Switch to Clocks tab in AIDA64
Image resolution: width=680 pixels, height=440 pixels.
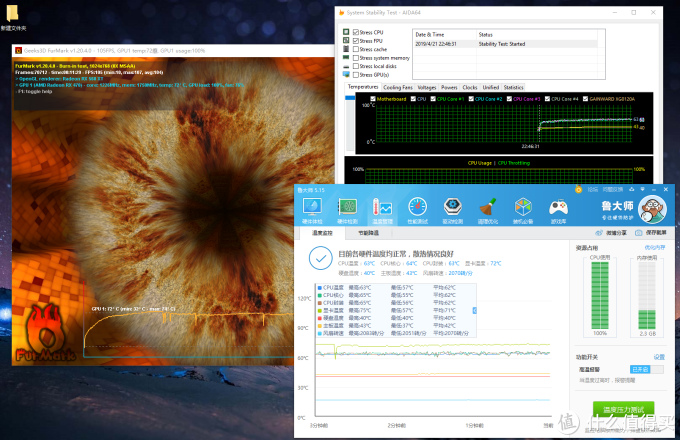[470, 88]
